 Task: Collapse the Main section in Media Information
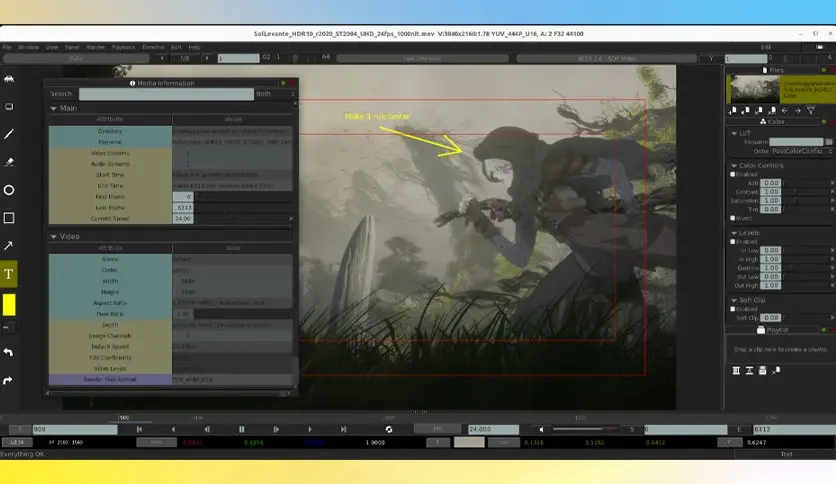tap(53, 108)
